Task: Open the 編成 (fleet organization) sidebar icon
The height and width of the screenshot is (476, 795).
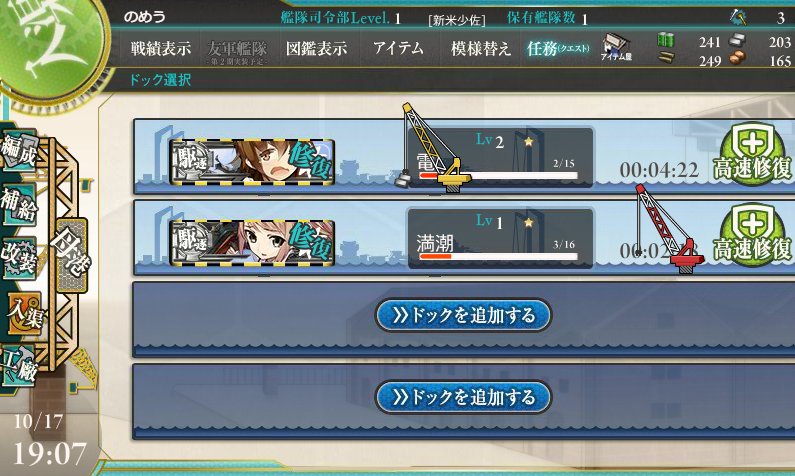Action: (x=19, y=152)
